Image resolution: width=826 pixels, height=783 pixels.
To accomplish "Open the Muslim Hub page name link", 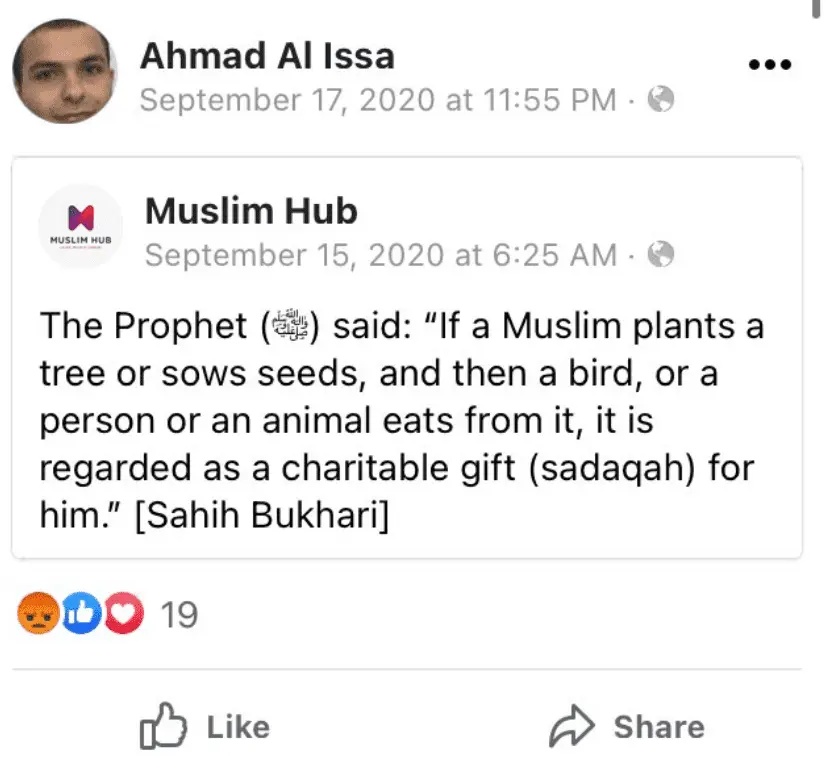I will tap(251, 211).
